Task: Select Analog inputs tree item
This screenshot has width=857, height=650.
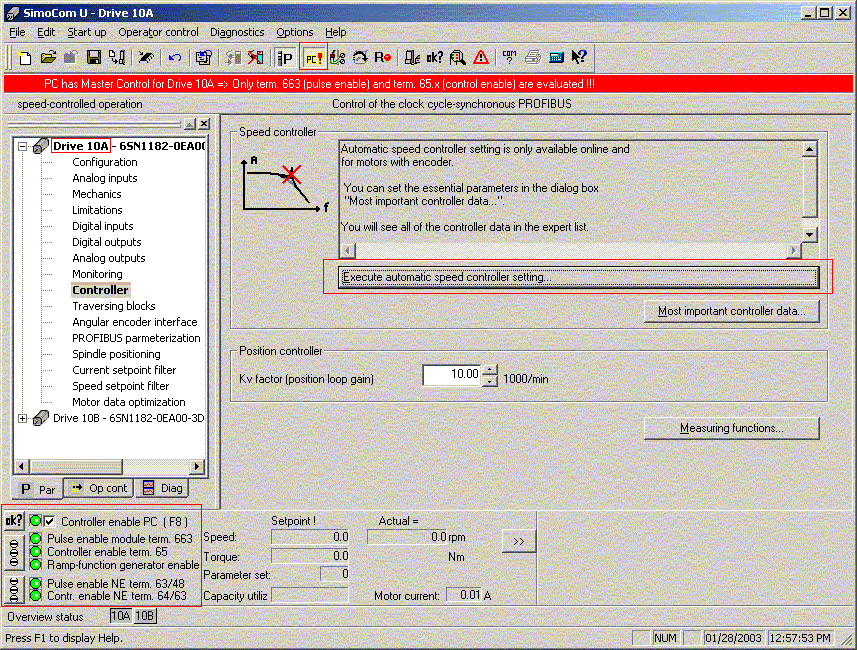Action: click(104, 178)
